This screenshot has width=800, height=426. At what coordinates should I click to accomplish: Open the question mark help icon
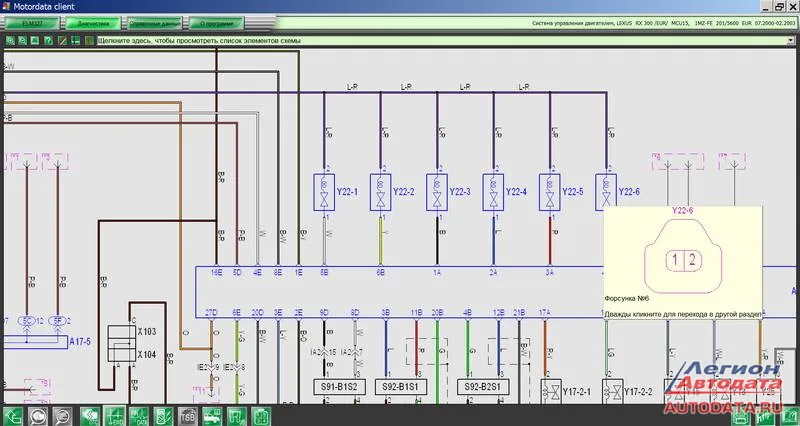pos(48,40)
